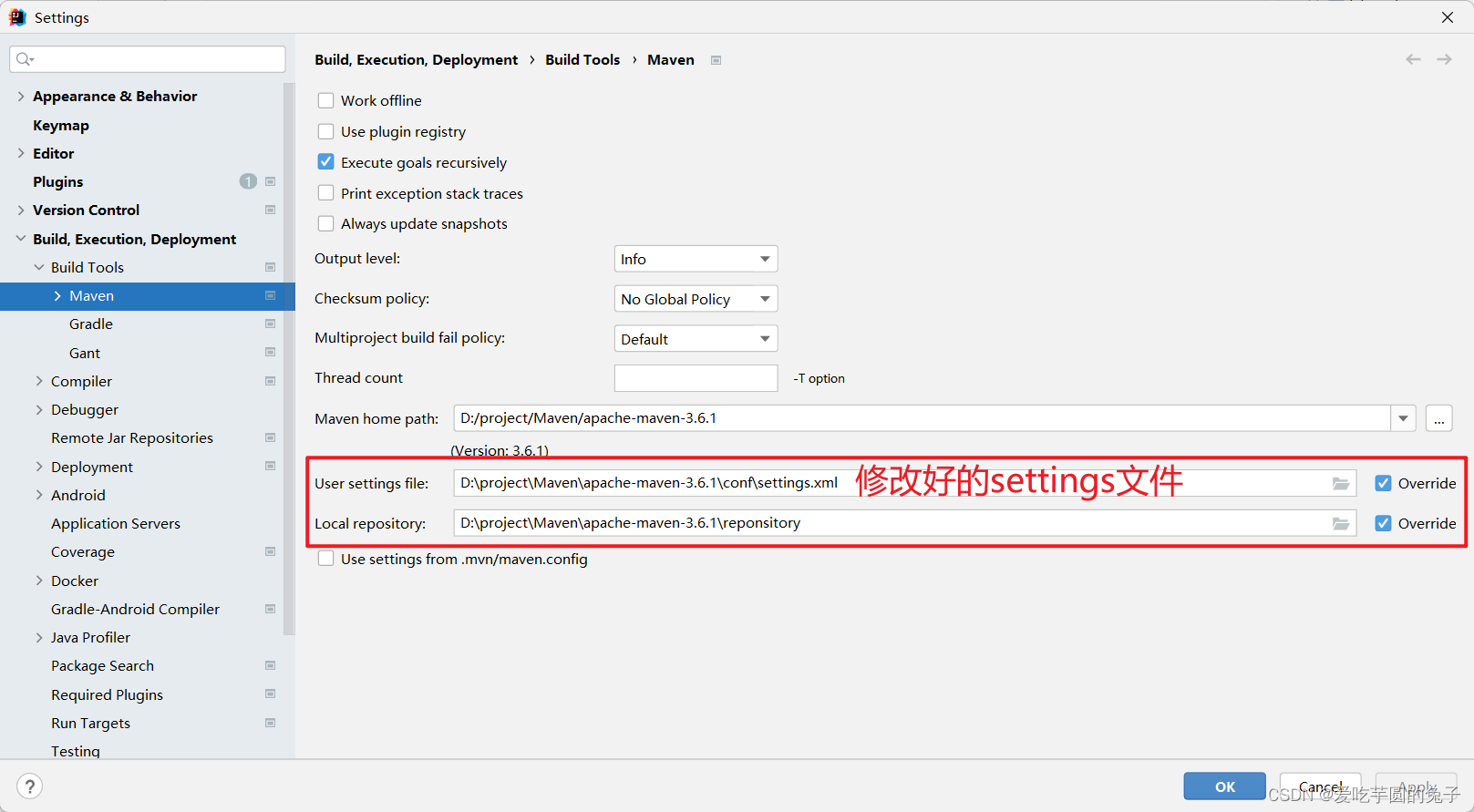Click the project-level icon beside Package Search
This screenshot has height=812, width=1474.
coord(271,665)
